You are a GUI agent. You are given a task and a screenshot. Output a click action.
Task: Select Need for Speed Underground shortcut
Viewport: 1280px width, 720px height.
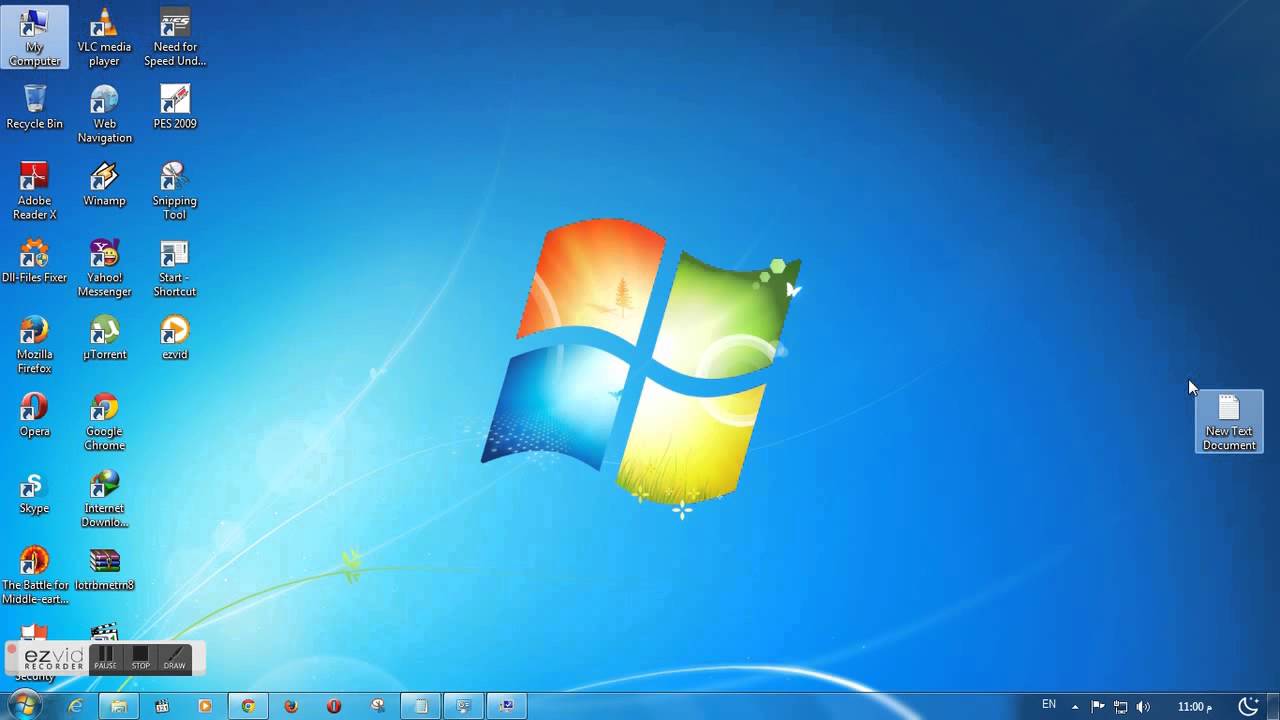point(175,37)
